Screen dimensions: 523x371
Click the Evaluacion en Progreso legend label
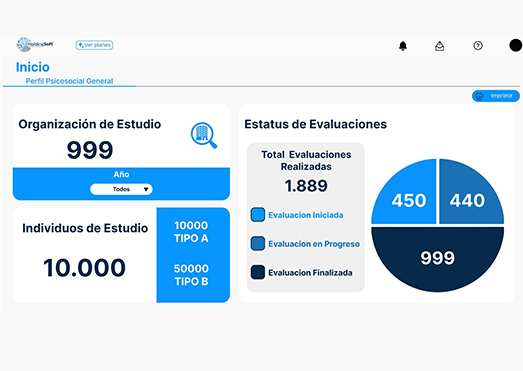pyautogui.click(x=314, y=244)
